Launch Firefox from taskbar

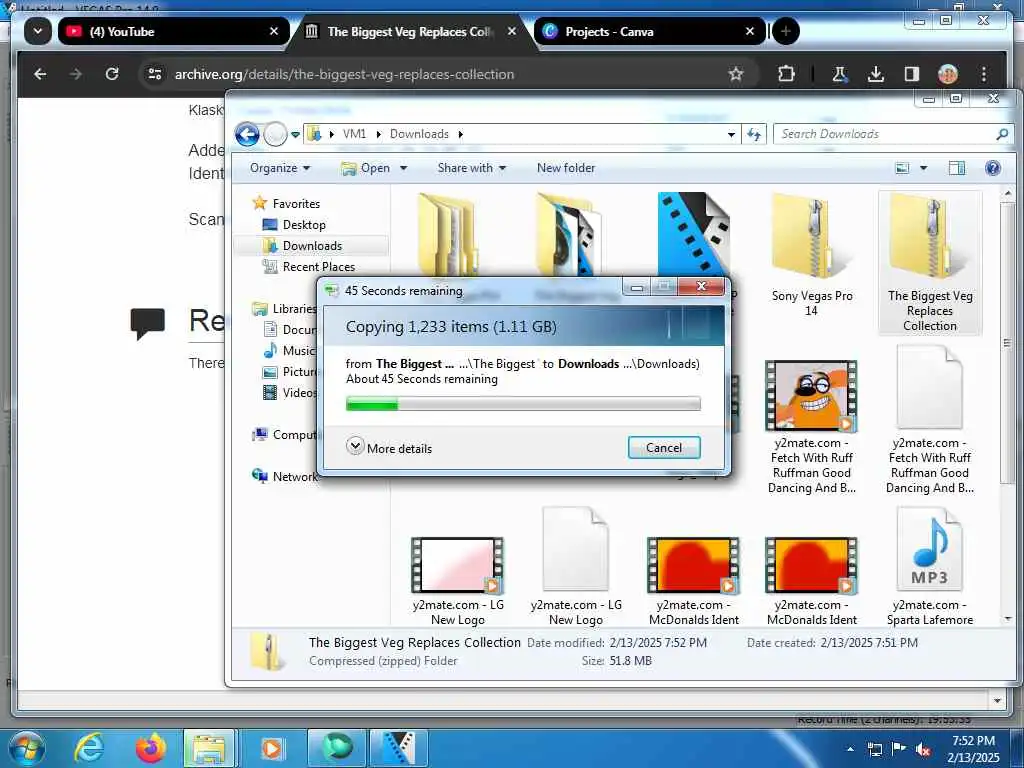pos(150,748)
